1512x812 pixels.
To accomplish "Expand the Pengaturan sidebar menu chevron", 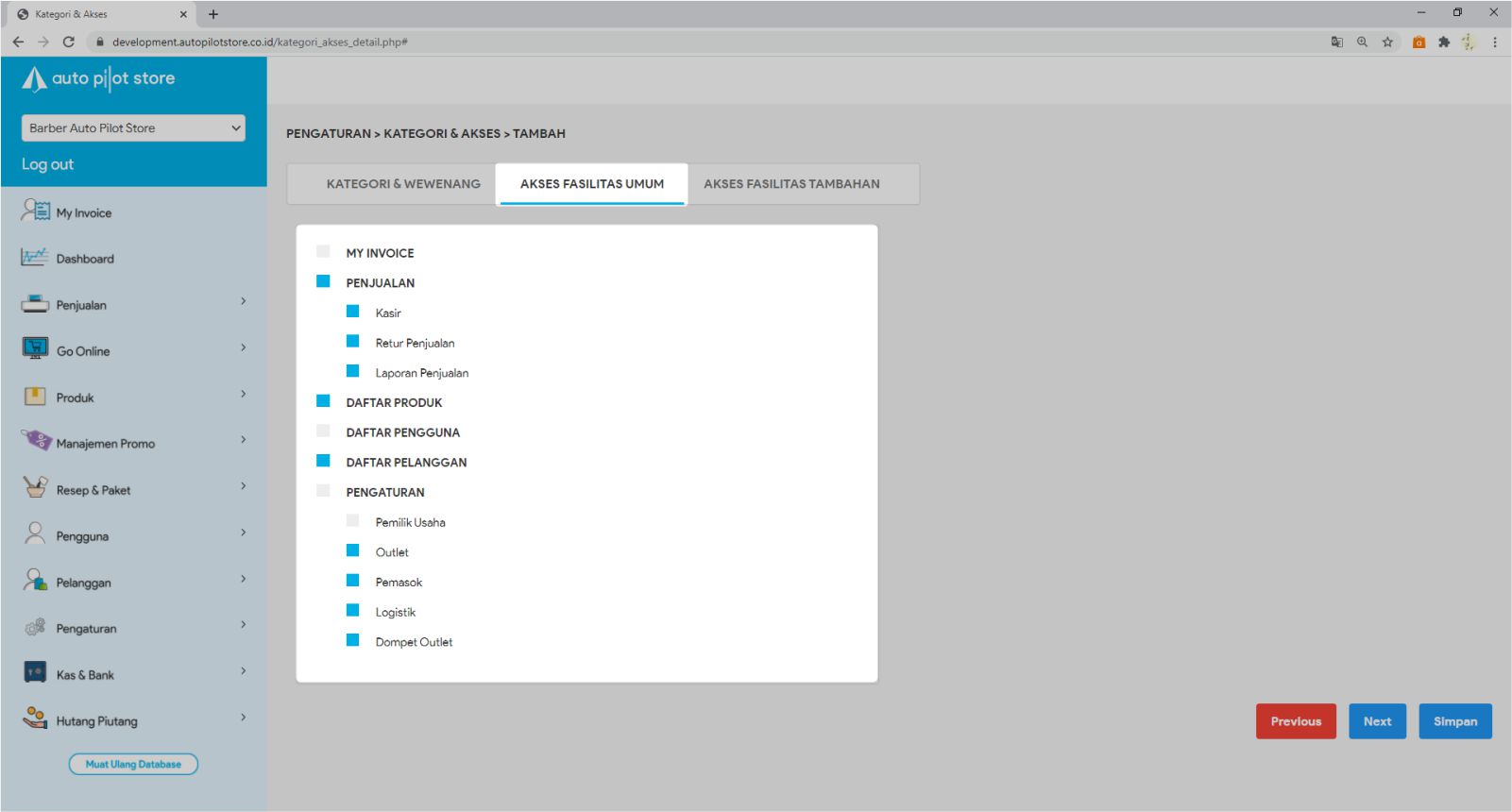I will [x=243, y=625].
